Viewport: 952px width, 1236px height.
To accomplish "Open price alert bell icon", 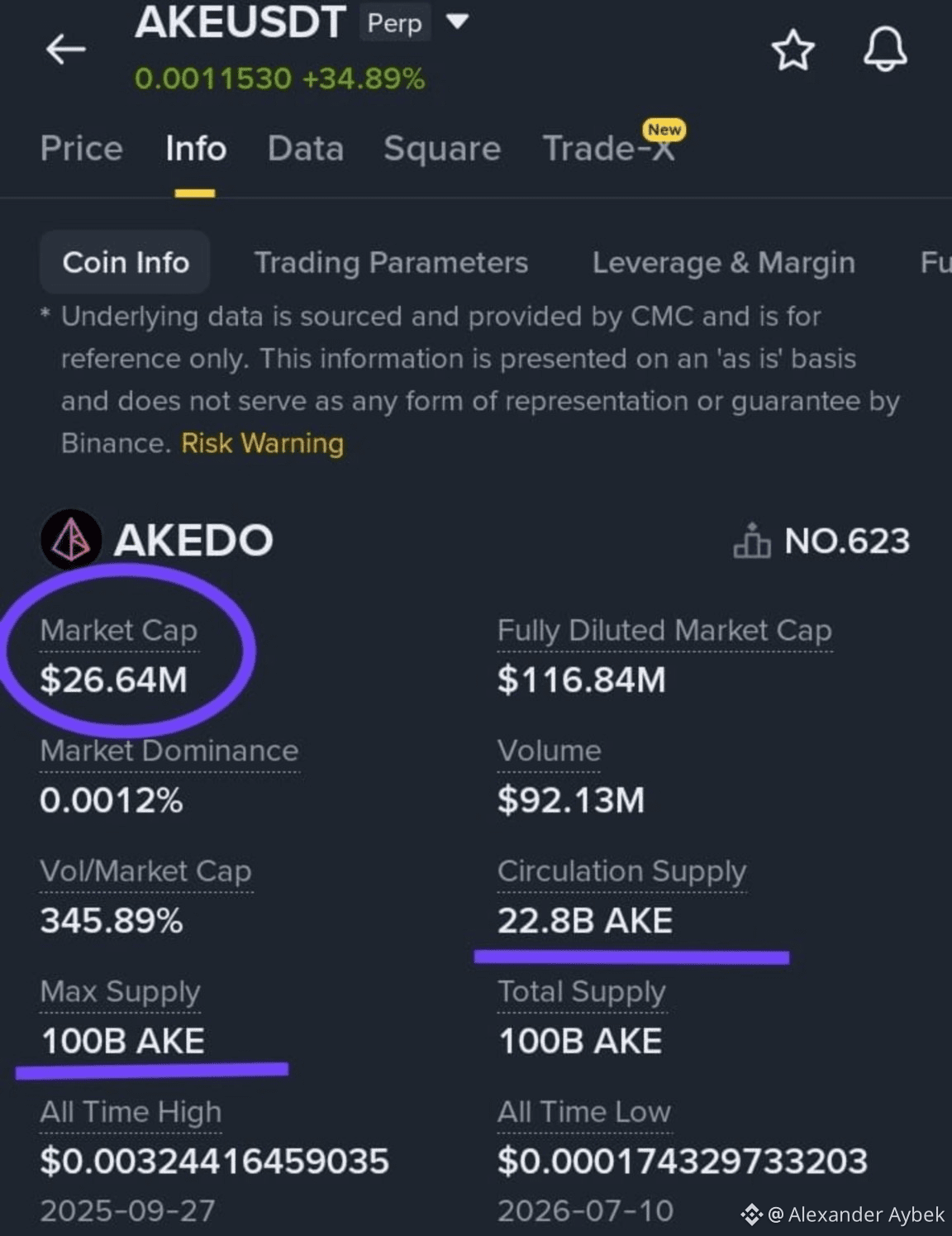I will (885, 49).
